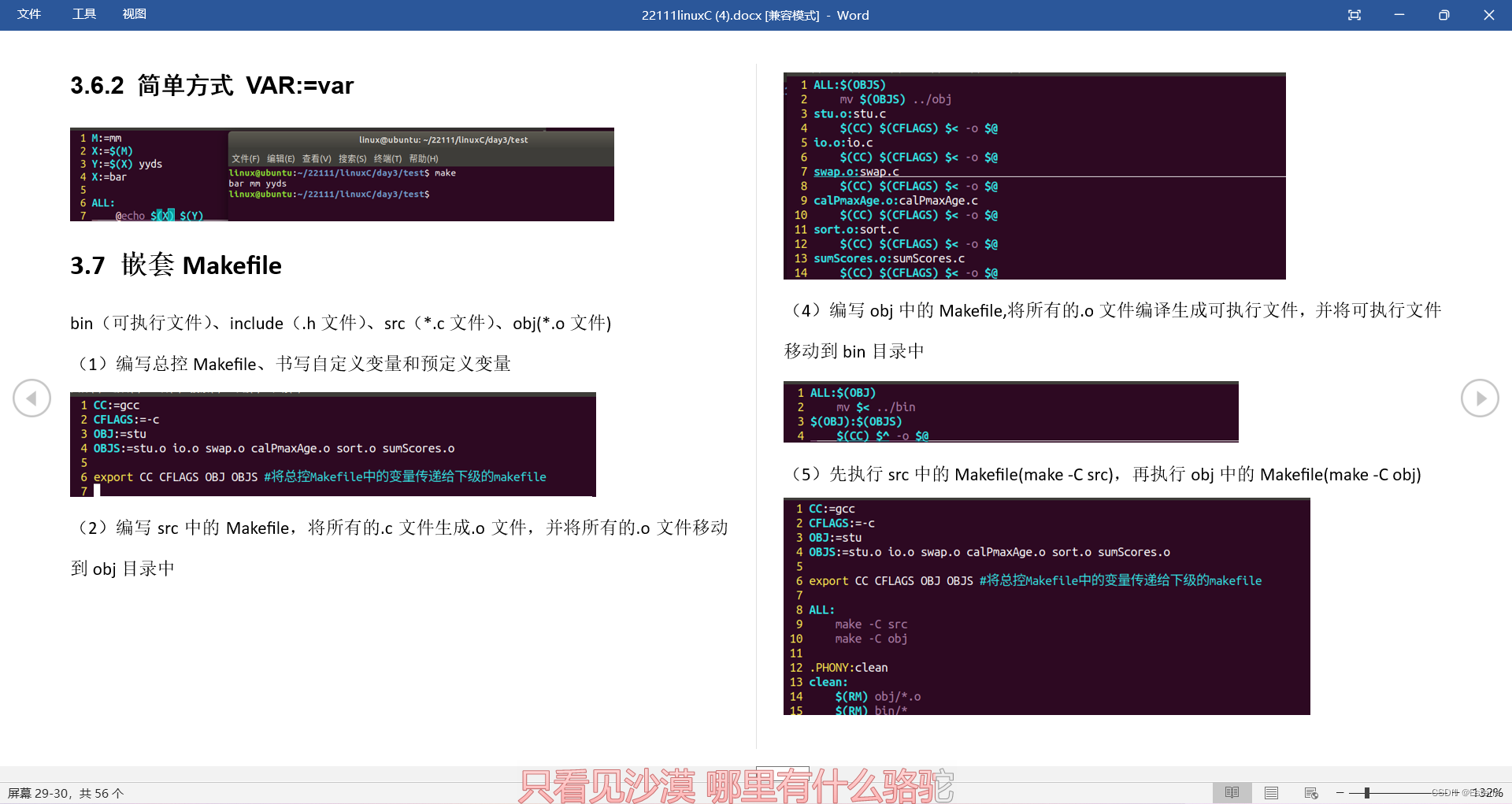Enable Read Mode in the status bar
Image resolution: width=1512 pixels, height=804 pixels.
click(x=1232, y=792)
